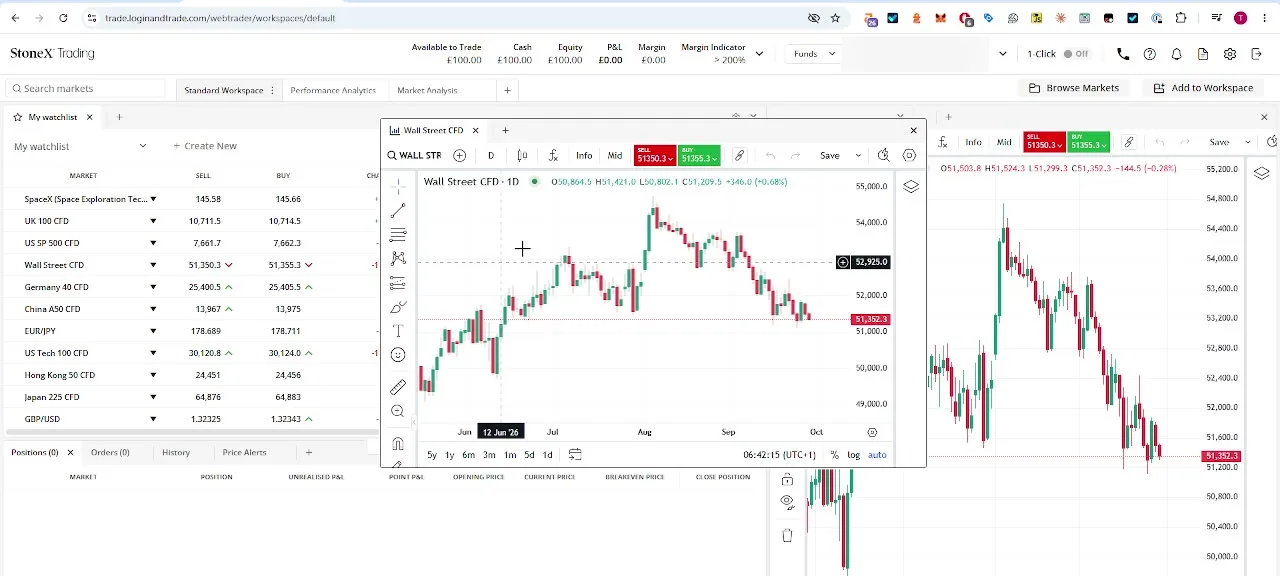The height and width of the screenshot is (576, 1280).
Task: Toggle log scale on chart
Action: point(853,455)
